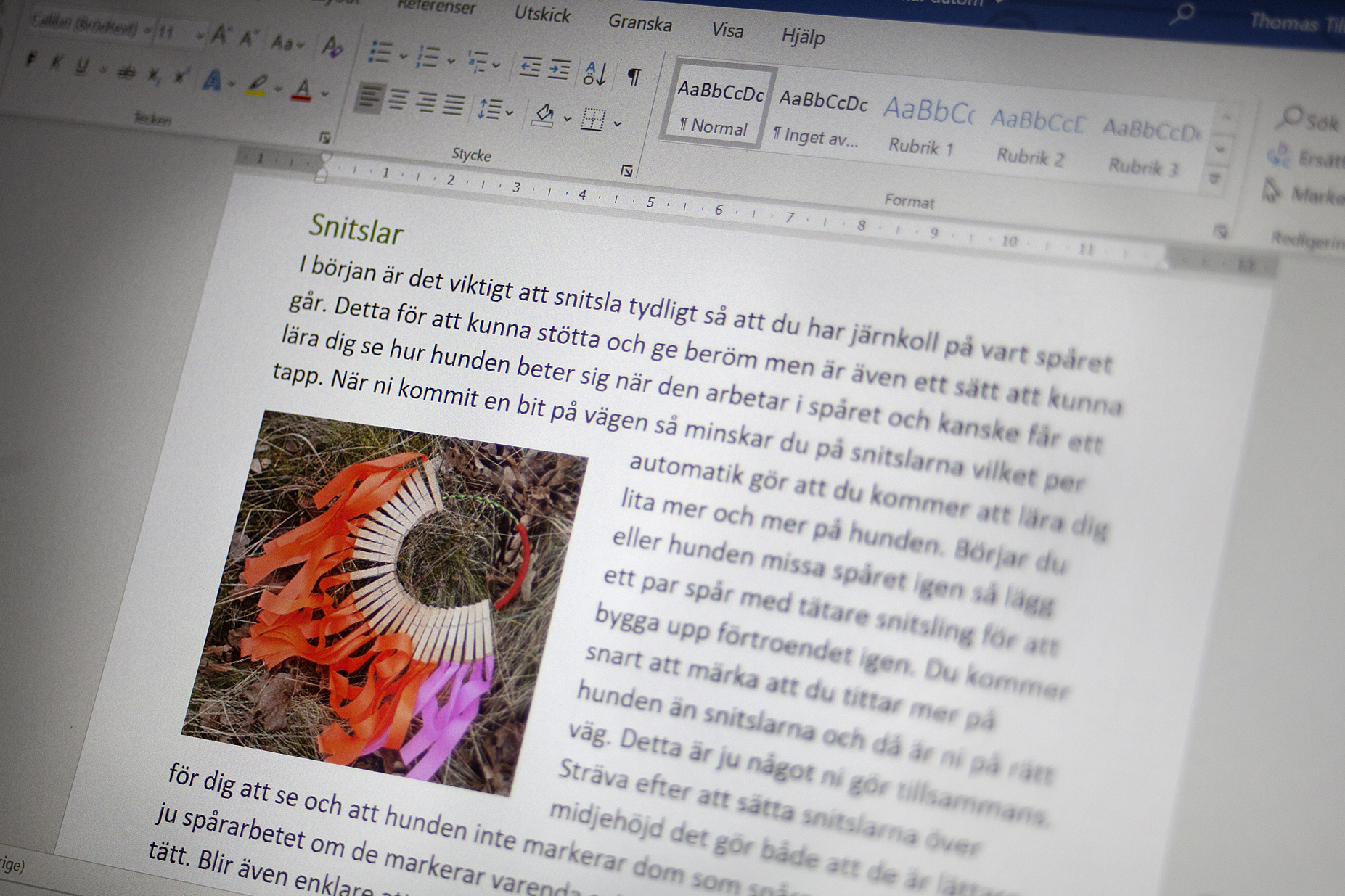This screenshot has height=896, width=1345.
Task: Click the Markera select button
Action: [x=1302, y=193]
